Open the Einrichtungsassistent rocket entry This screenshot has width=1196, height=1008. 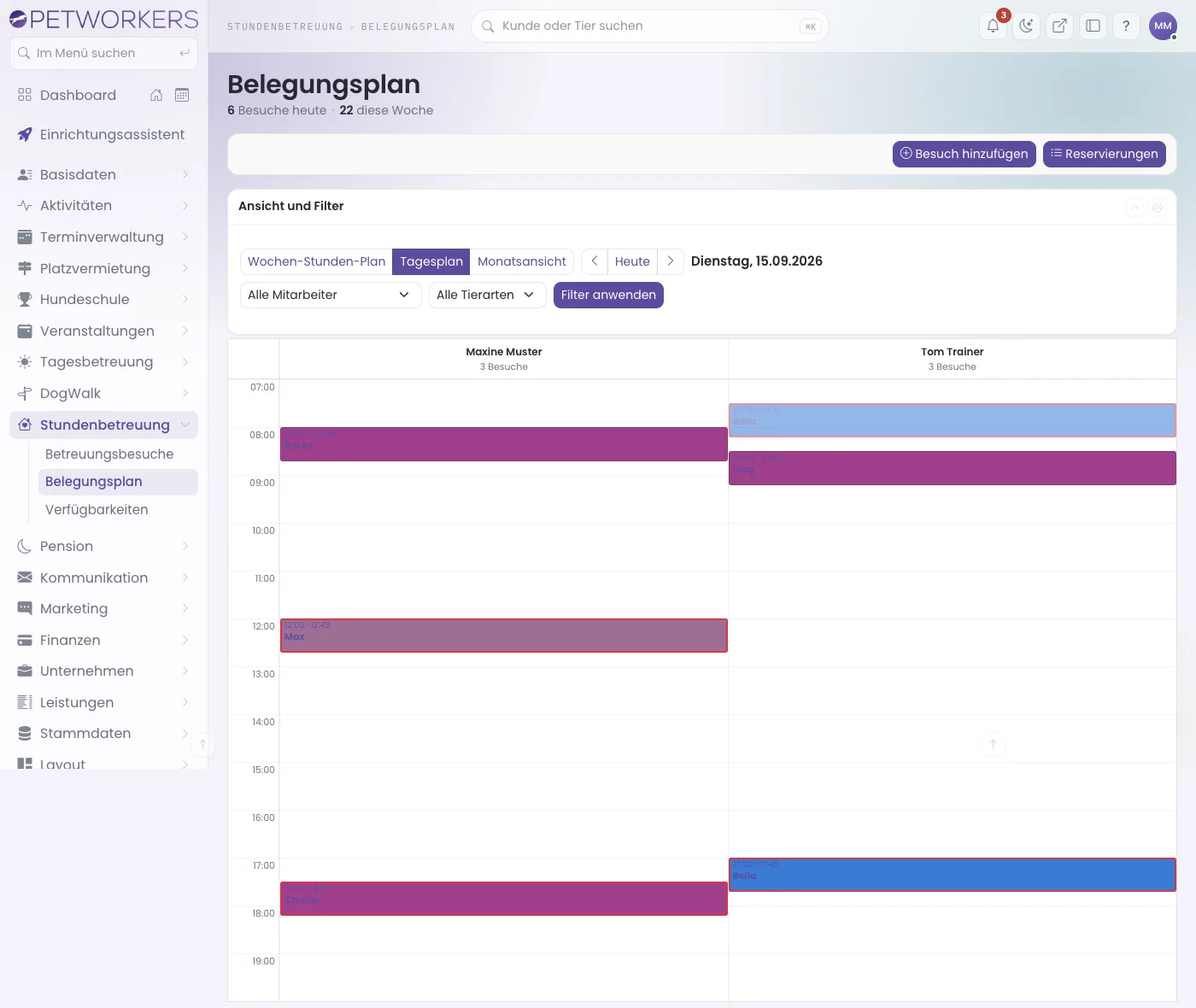tap(103, 134)
